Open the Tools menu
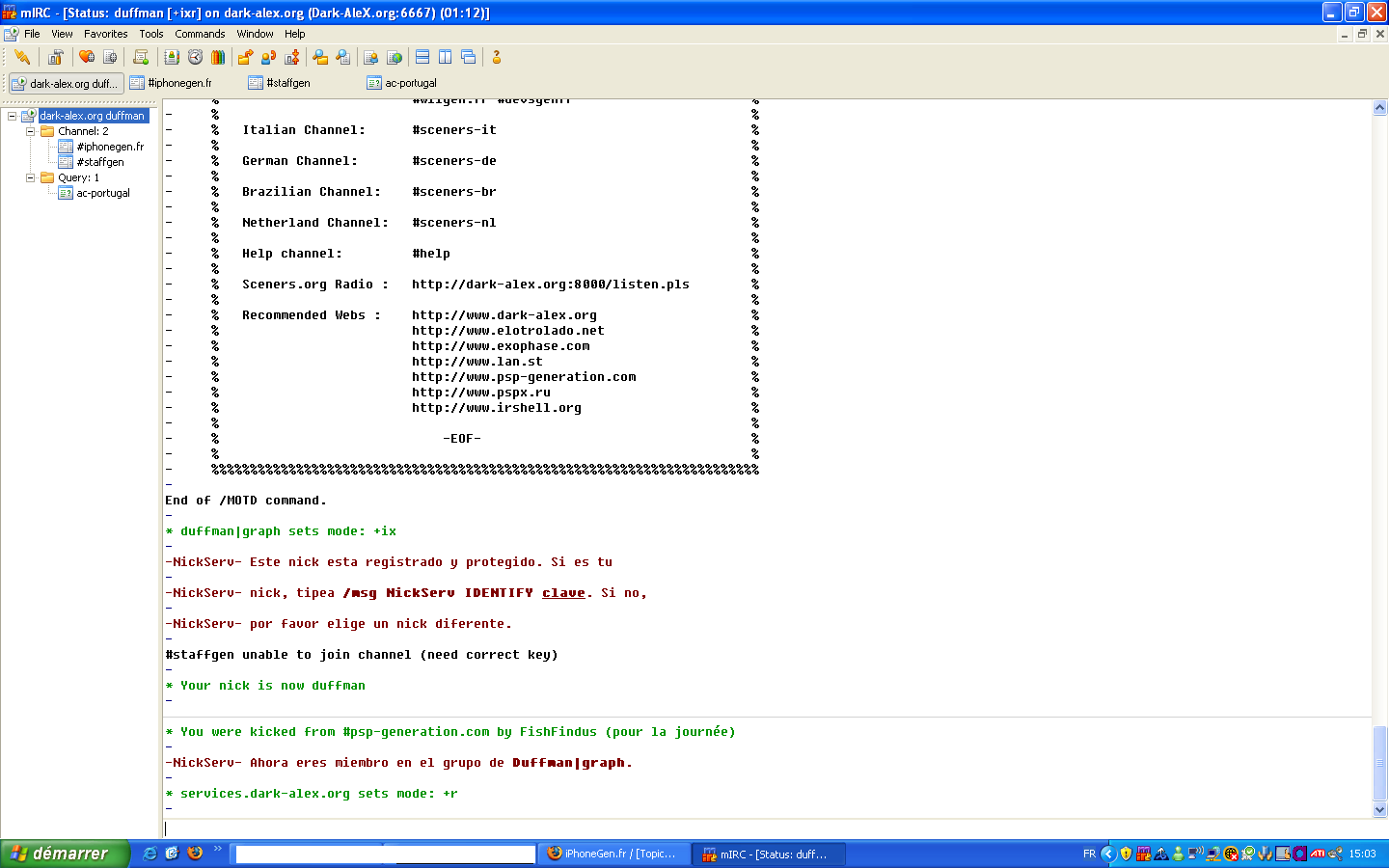Image resolution: width=1389 pixels, height=868 pixels. (151, 34)
